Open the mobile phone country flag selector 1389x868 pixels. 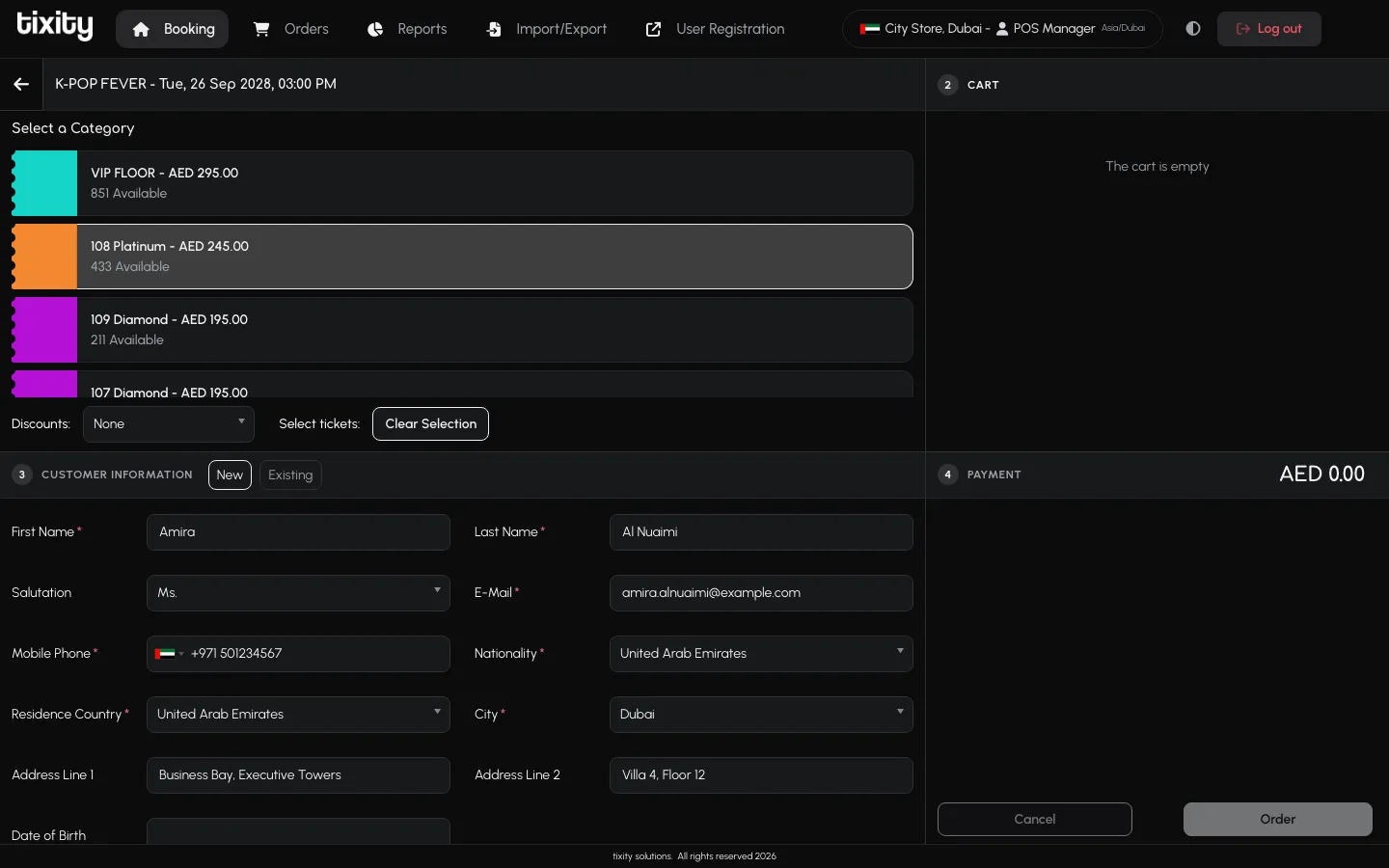tap(169, 654)
